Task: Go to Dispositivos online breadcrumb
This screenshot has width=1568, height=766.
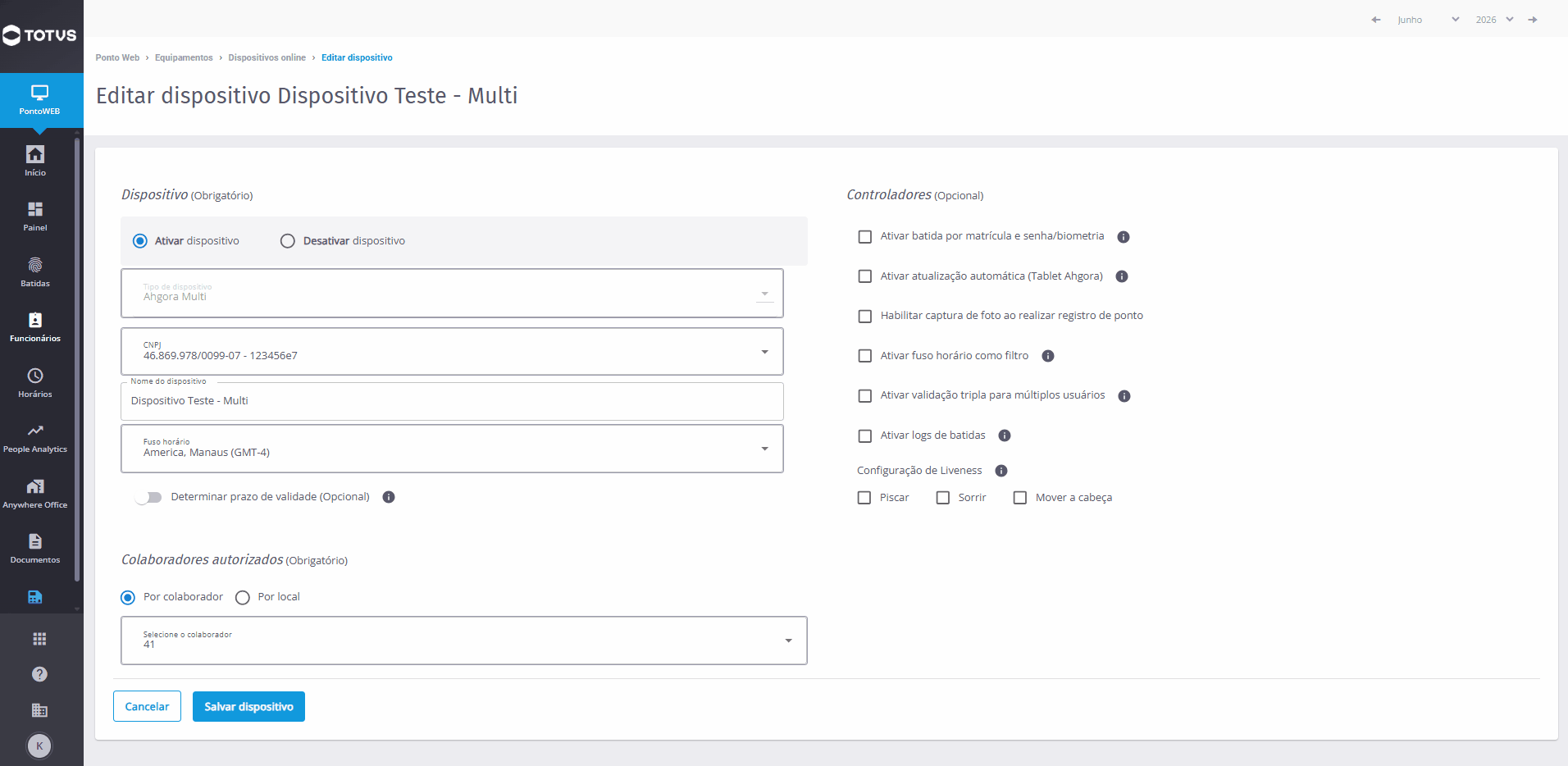Action: click(x=267, y=57)
